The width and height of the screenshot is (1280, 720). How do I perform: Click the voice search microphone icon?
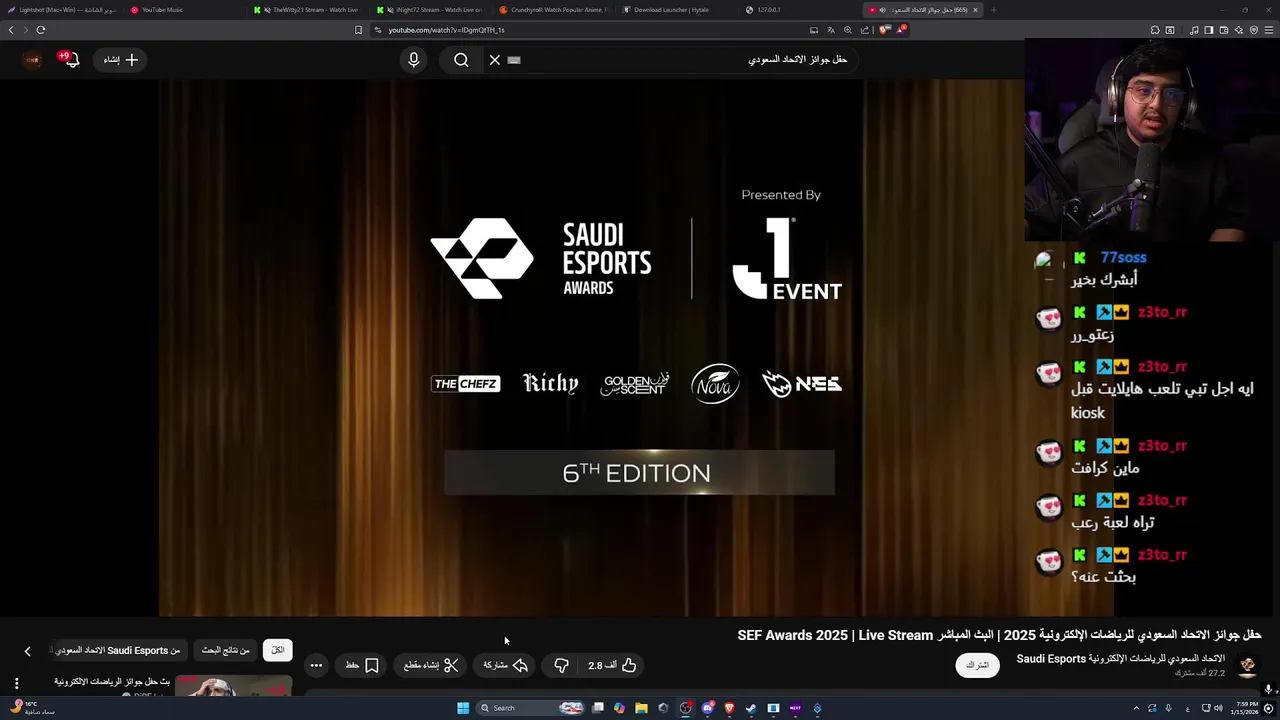[414, 60]
